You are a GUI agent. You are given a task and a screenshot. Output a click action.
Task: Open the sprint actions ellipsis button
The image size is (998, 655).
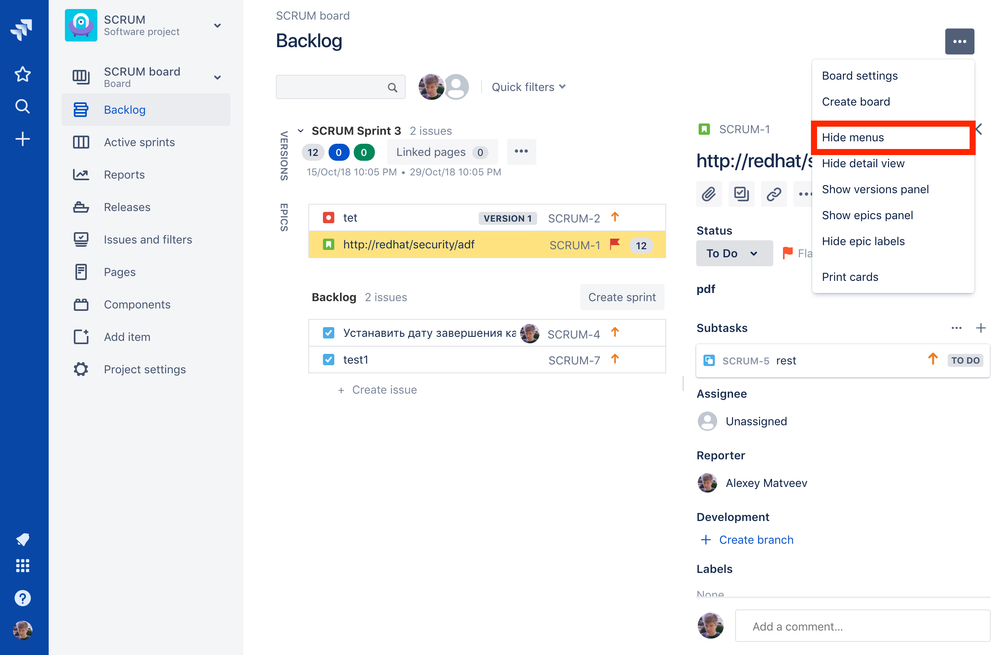[x=521, y=151]
